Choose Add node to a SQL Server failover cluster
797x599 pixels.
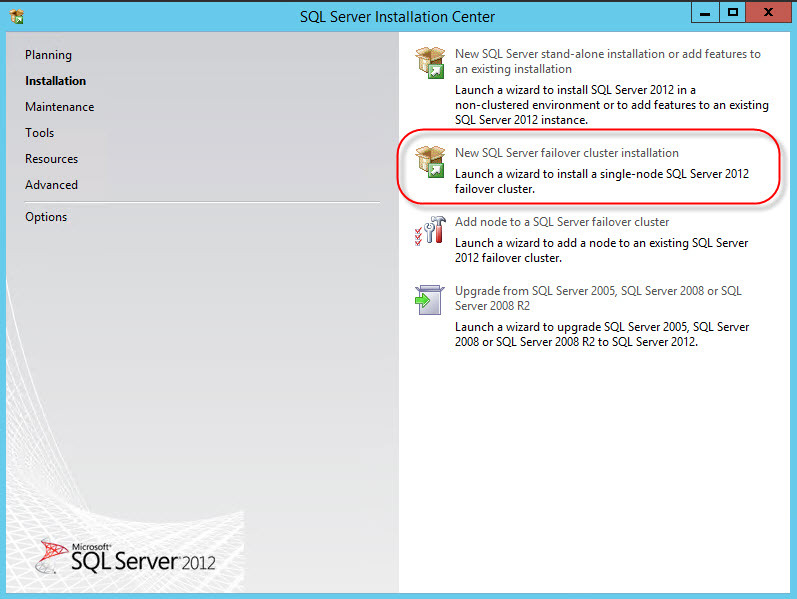point(562,222)
